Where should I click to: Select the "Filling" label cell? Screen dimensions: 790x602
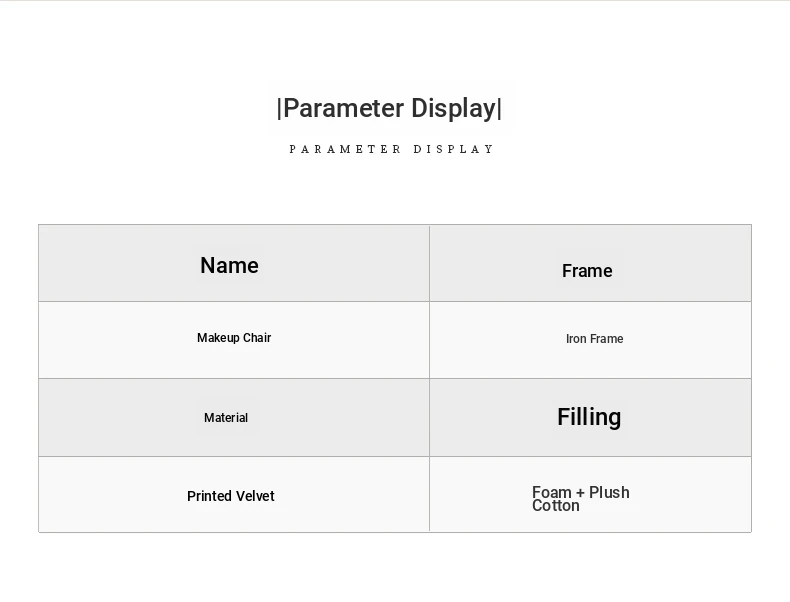(589, 417)
